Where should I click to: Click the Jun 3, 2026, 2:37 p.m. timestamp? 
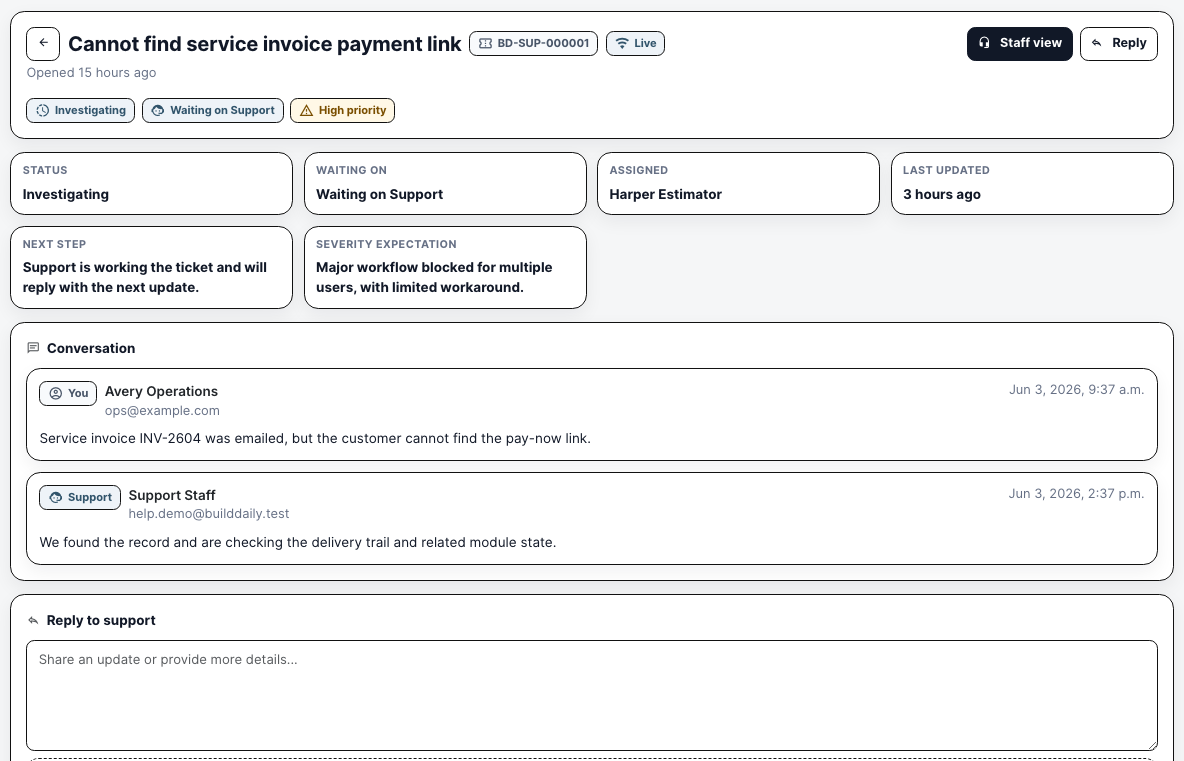click(x=1077, y=494)
